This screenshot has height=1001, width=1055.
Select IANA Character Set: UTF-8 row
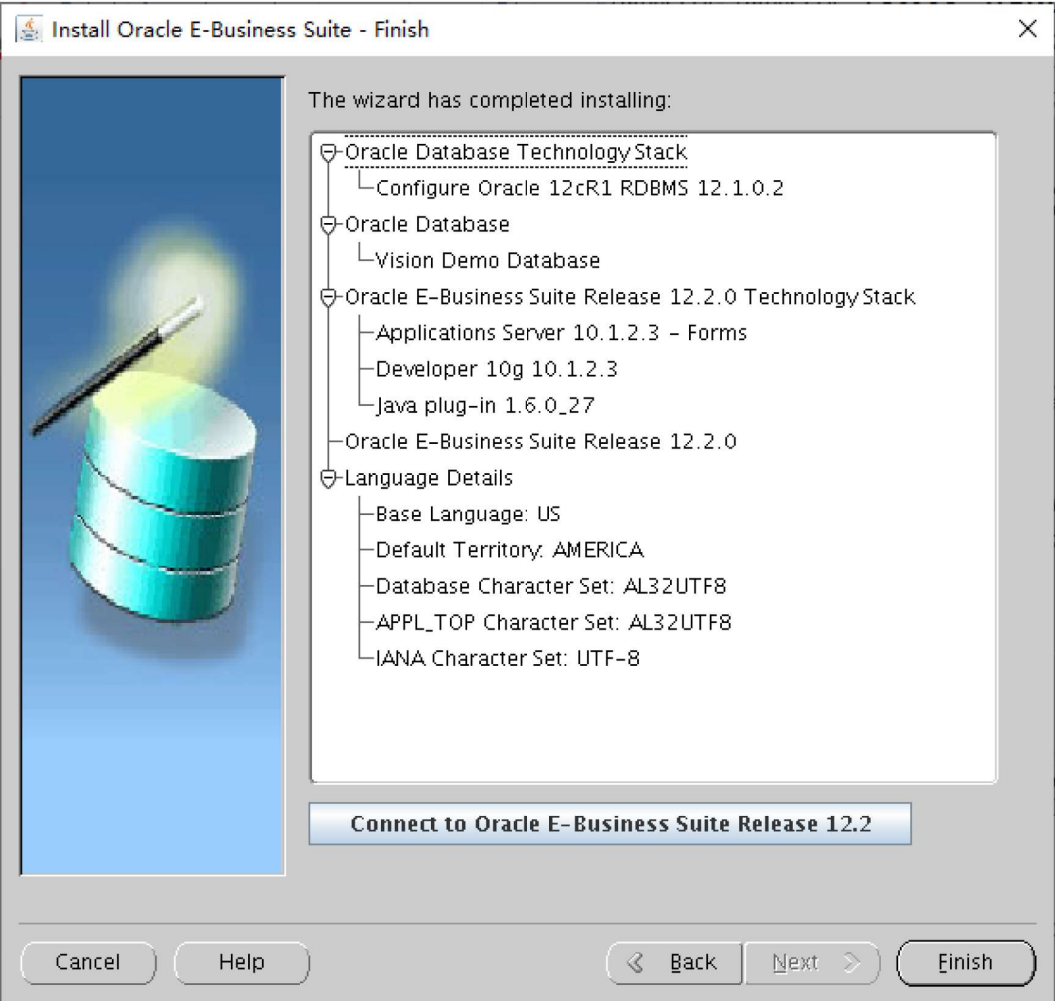click(507, 659)
